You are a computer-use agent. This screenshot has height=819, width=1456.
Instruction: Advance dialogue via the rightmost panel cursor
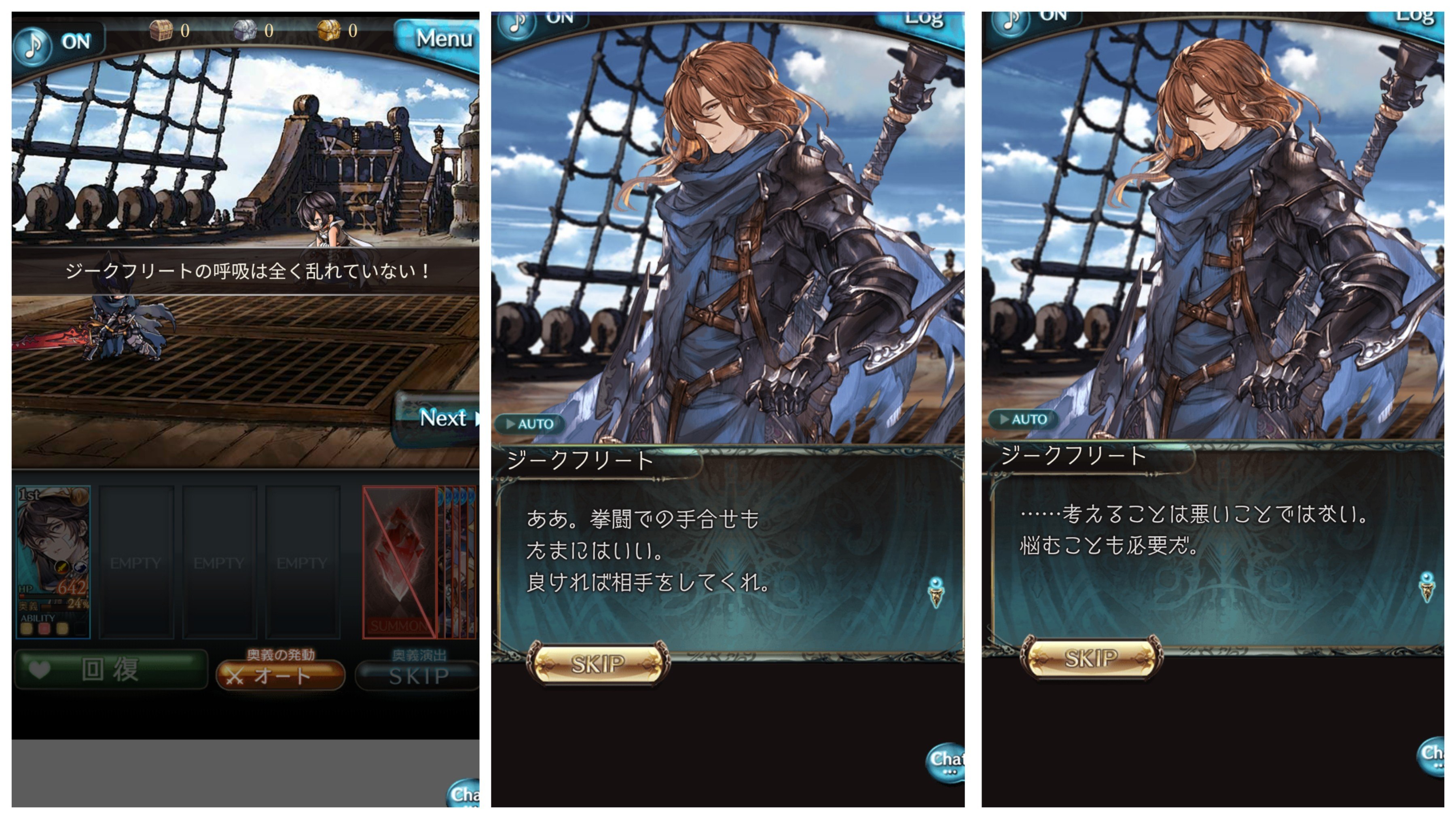(x=1427, y=587)
